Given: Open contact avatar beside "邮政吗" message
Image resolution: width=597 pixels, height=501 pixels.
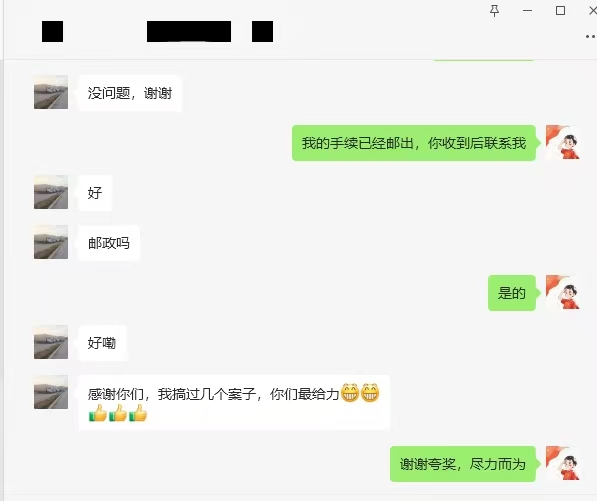Looking at the screenshot, I should pyautogui.click(x=51, y=242).
